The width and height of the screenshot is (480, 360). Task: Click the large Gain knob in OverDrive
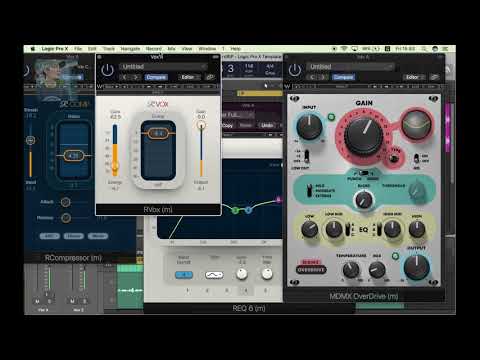click(x=364, y=136)
